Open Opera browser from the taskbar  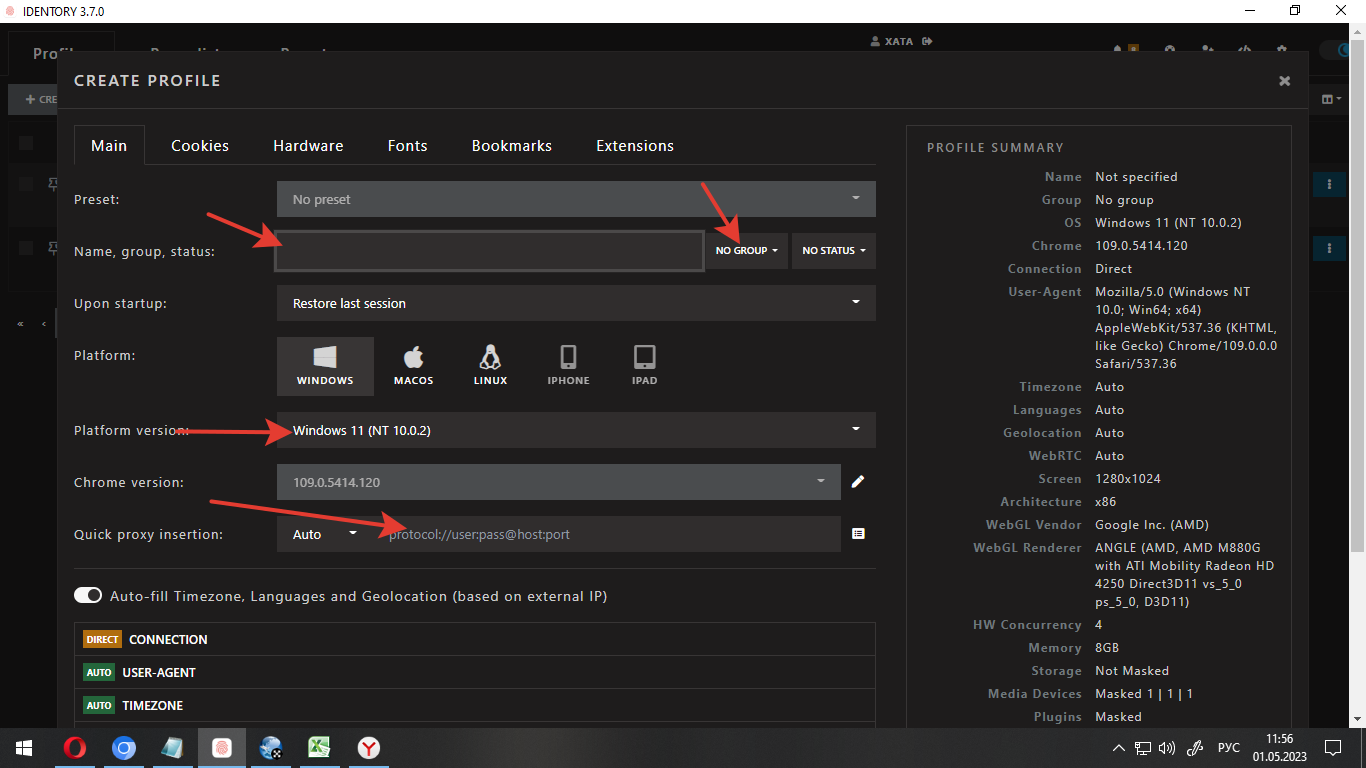click(x=74, y=748)
